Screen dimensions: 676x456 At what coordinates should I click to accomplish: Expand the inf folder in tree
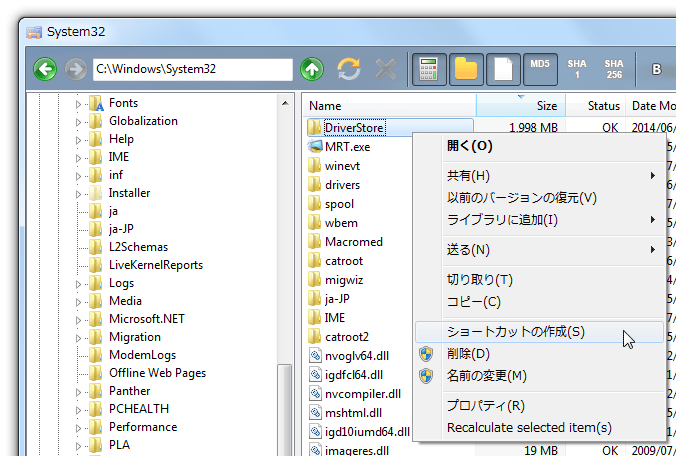(78, 176)
